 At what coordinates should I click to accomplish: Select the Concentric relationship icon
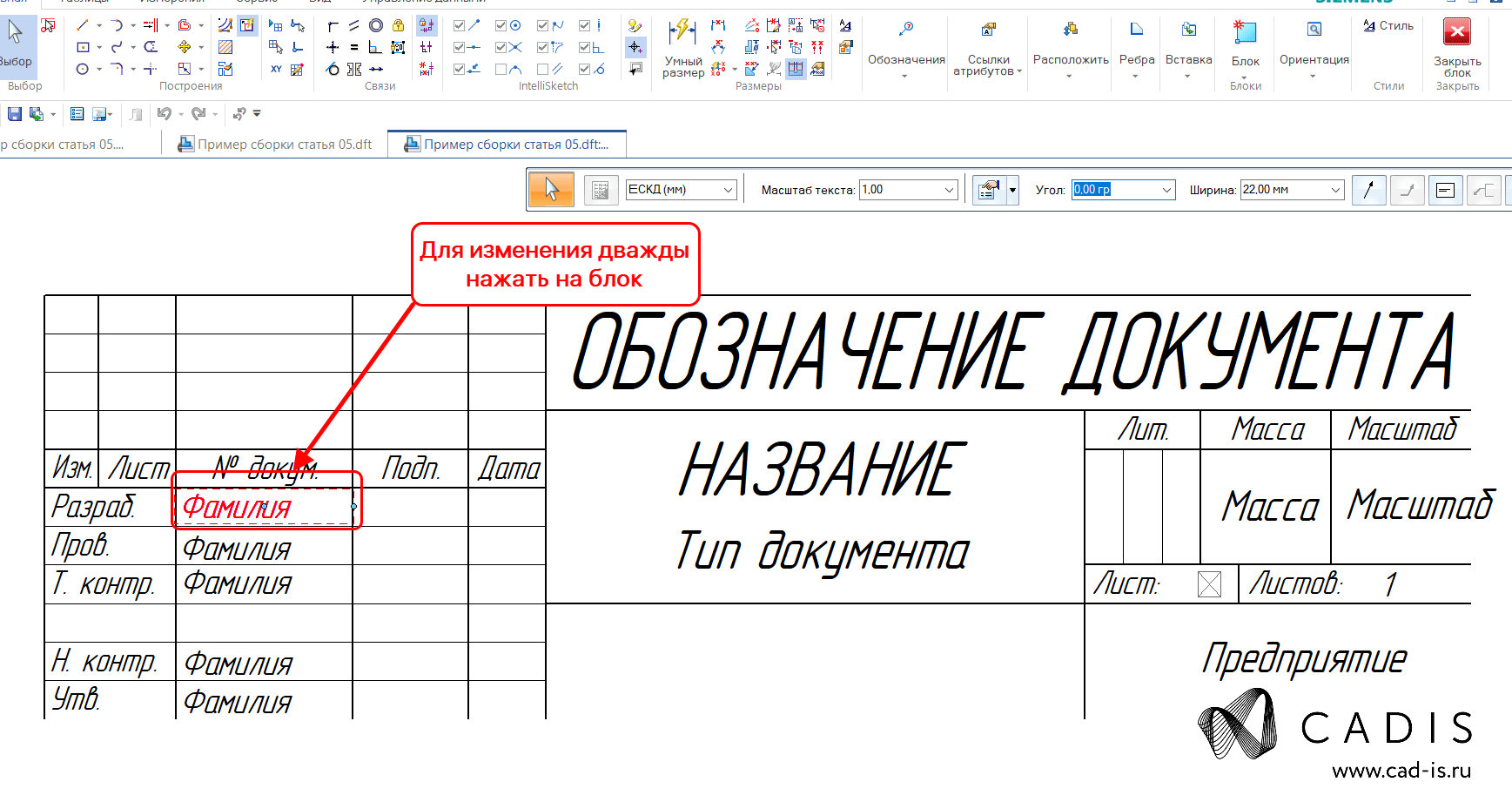pyautogui.click(x=376, y=25)
